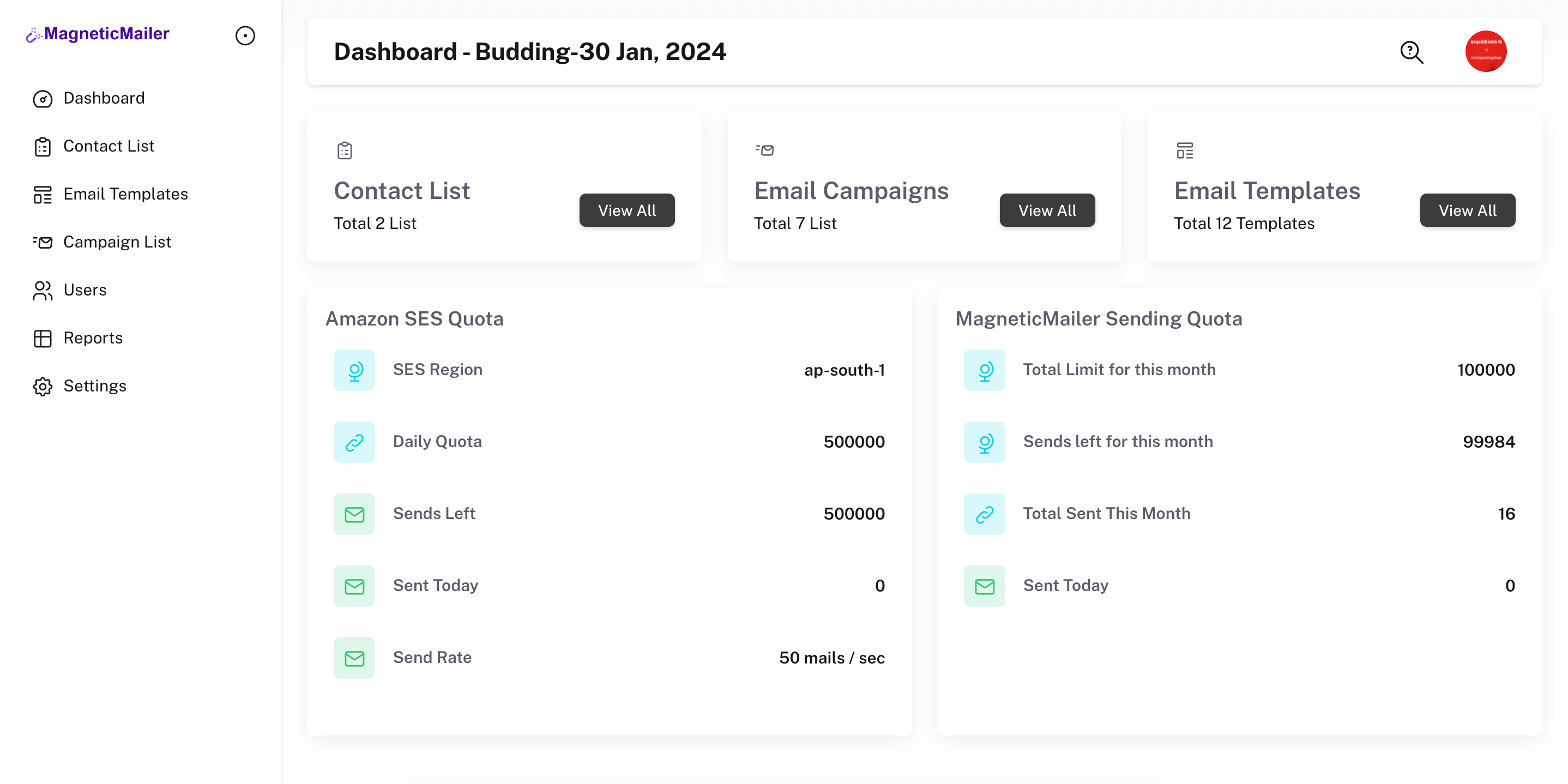Select Email Templates sidebar item
Viewport: 1568px width, 784px height.
(x=125, y=194)
